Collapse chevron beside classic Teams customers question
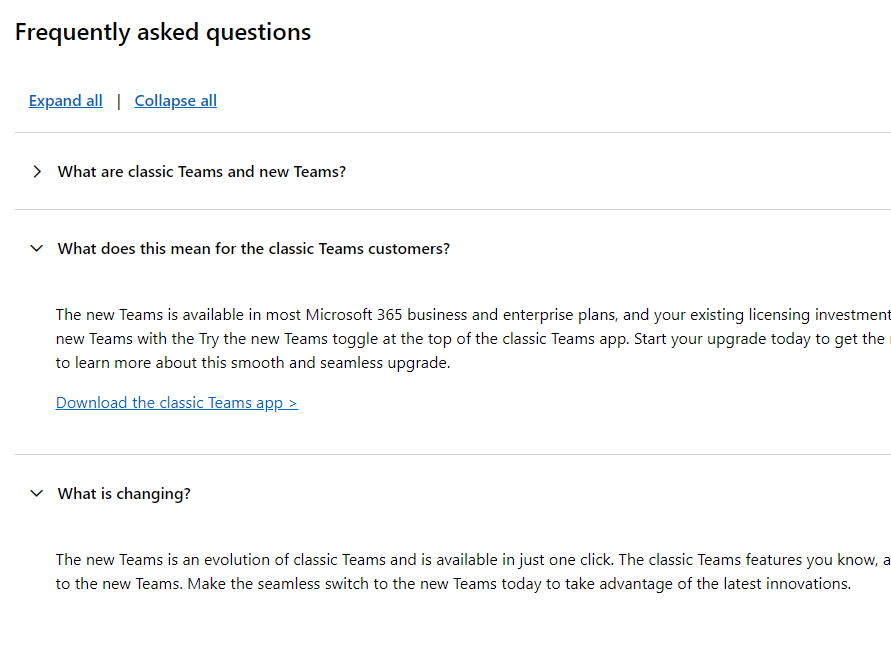This screenshot has height=656, width=891. [36, 248]
